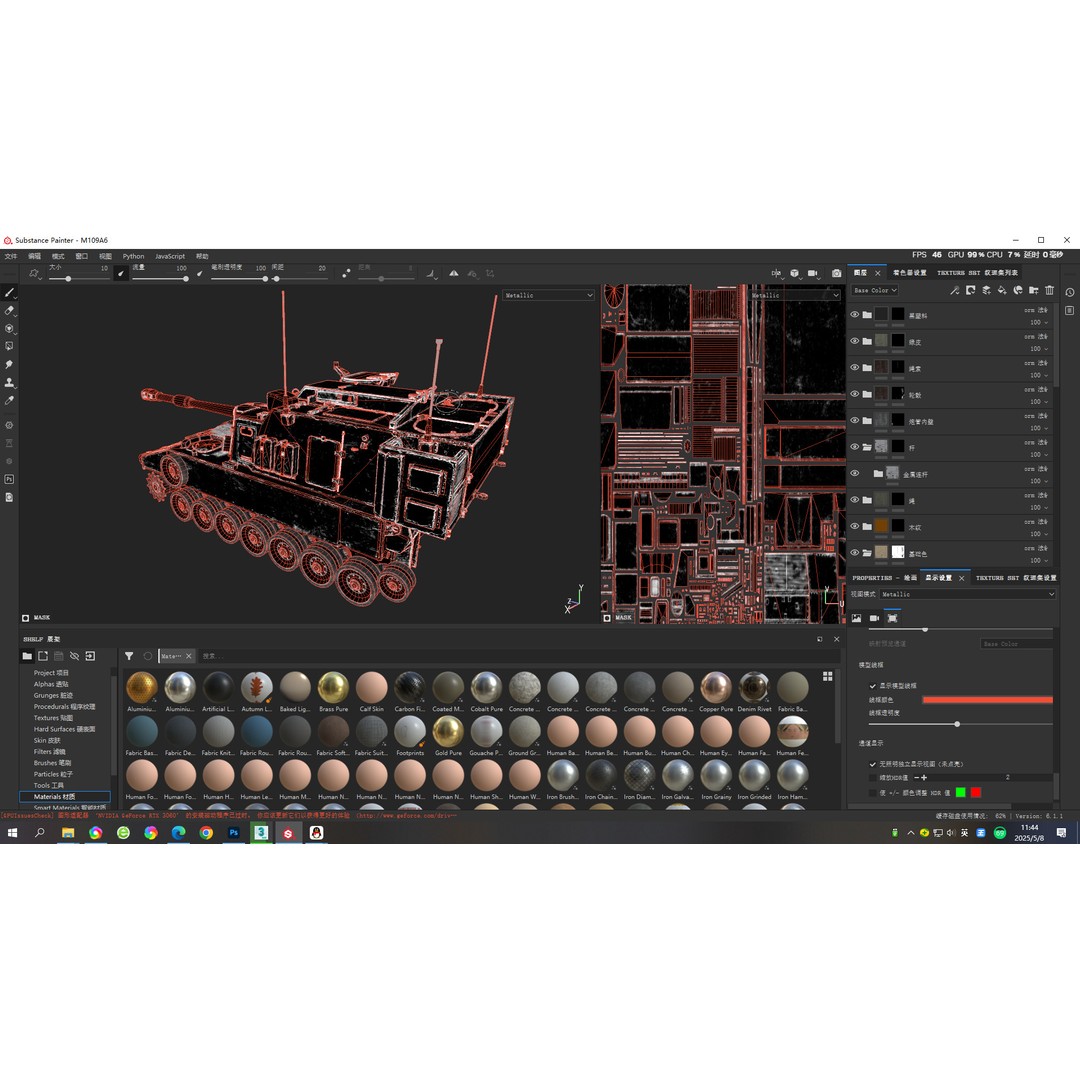Open camera settings icon in display panel
Image resolution: width=1080 pixels, height=1080 pixels.
pyautogui.click(x=875, y=619)
